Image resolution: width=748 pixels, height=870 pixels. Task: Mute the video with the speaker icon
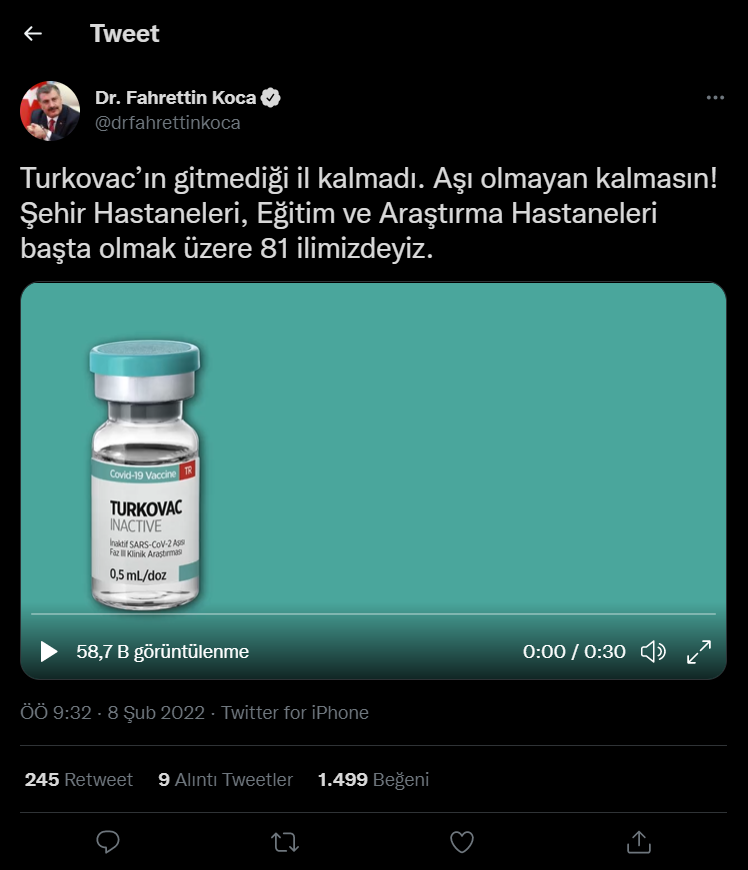pyautogui.click(x=653, y=651)
